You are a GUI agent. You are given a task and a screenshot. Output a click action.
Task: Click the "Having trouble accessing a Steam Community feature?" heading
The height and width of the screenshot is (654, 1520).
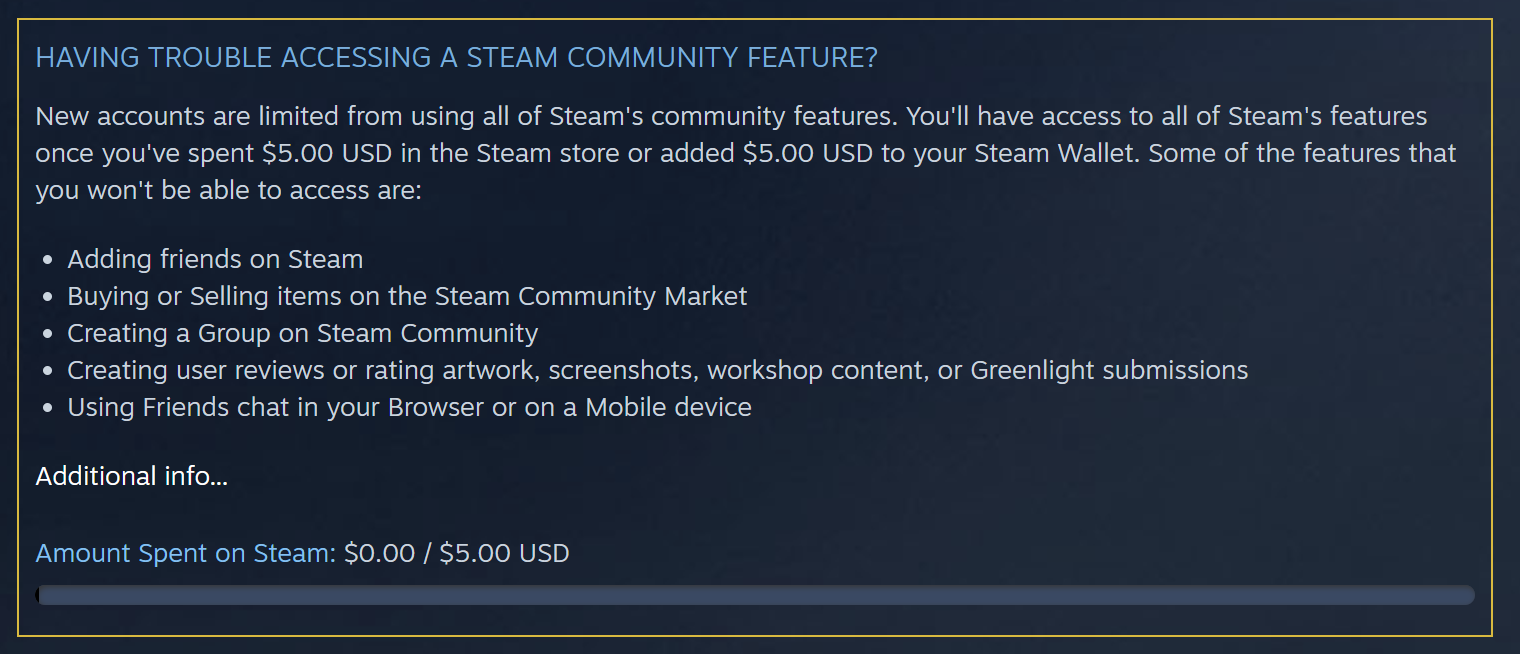pyautogui.click(x=456, y=58)
